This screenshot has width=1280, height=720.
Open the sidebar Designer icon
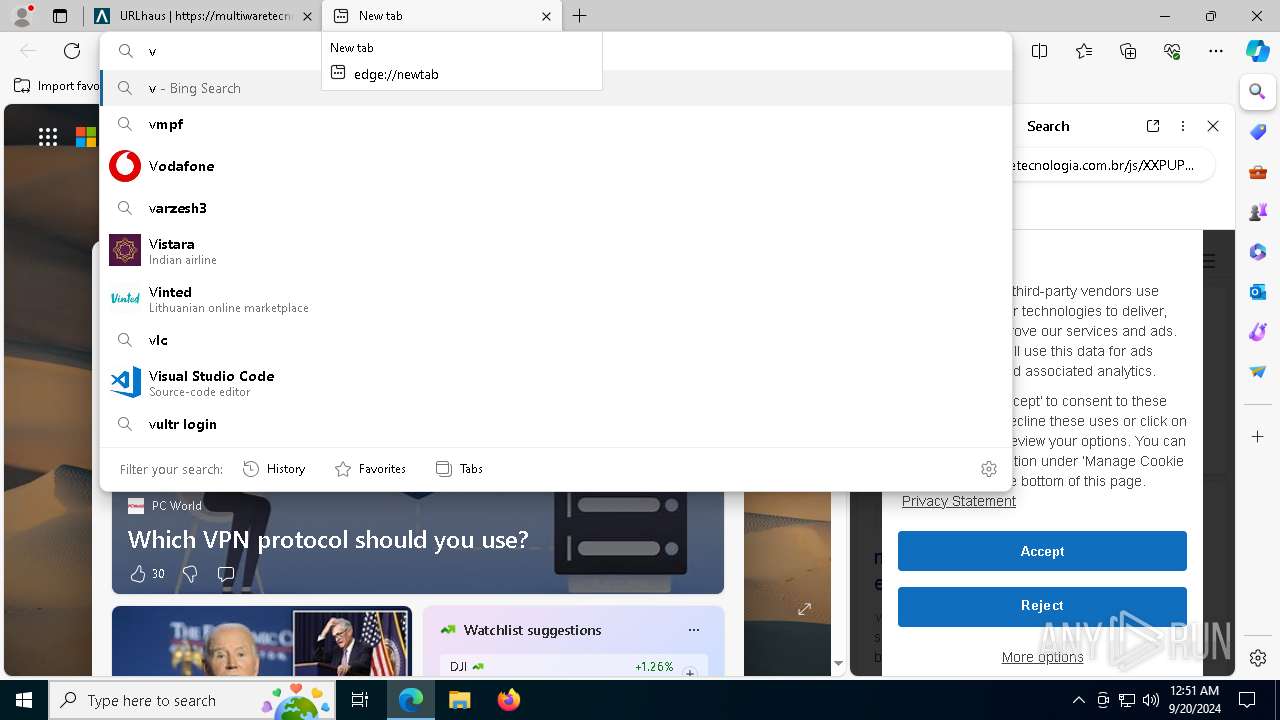tap(1258, 332)
